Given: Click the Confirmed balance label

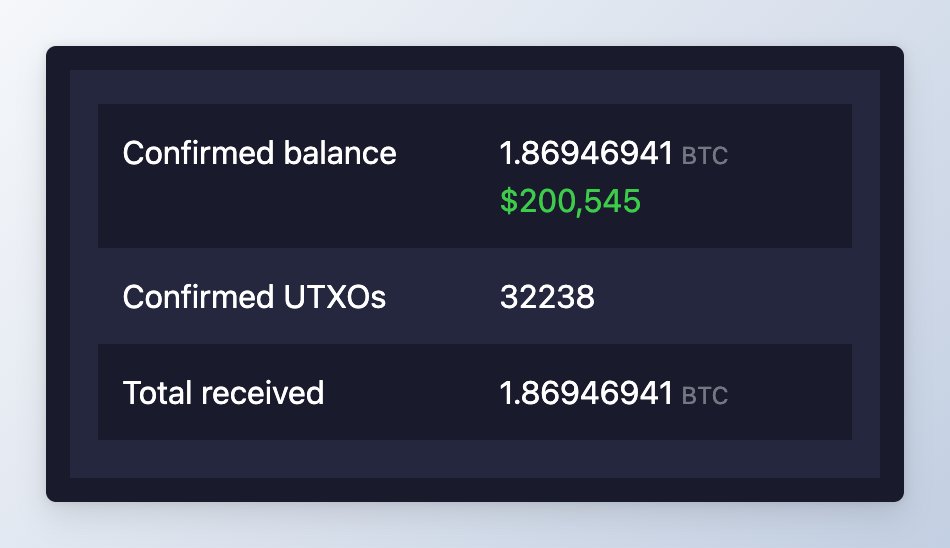Looking at the screenshot, I should pos(259,153).
